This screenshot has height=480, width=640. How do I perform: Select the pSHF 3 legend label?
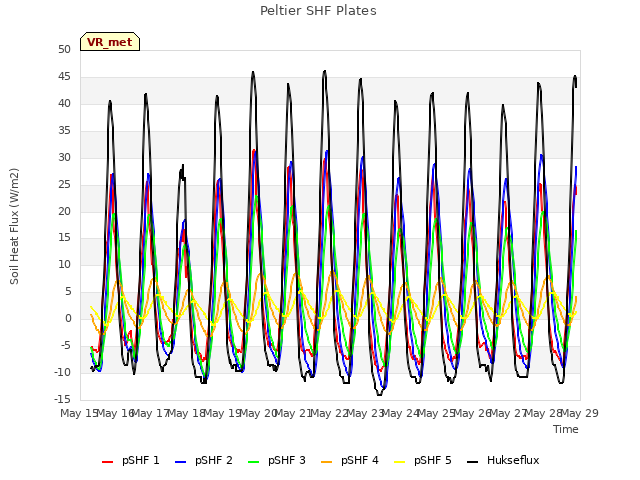tap(287, 460)
